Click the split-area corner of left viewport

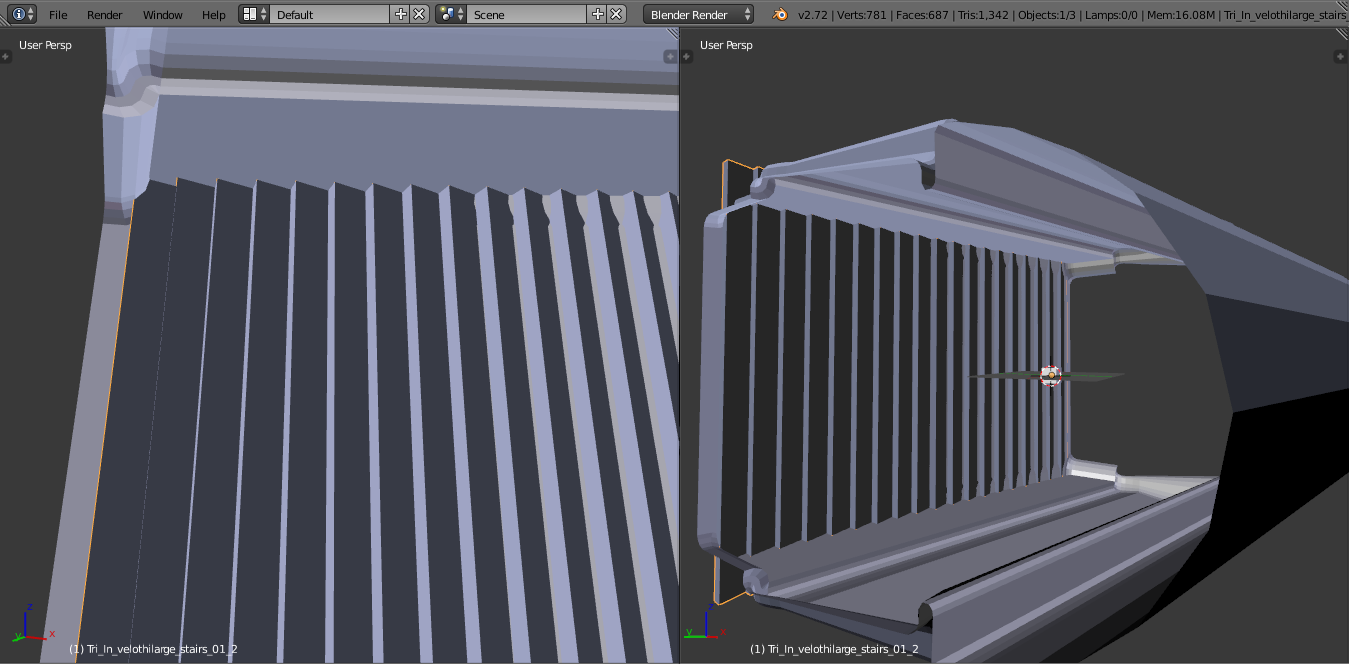pos(672,34)
